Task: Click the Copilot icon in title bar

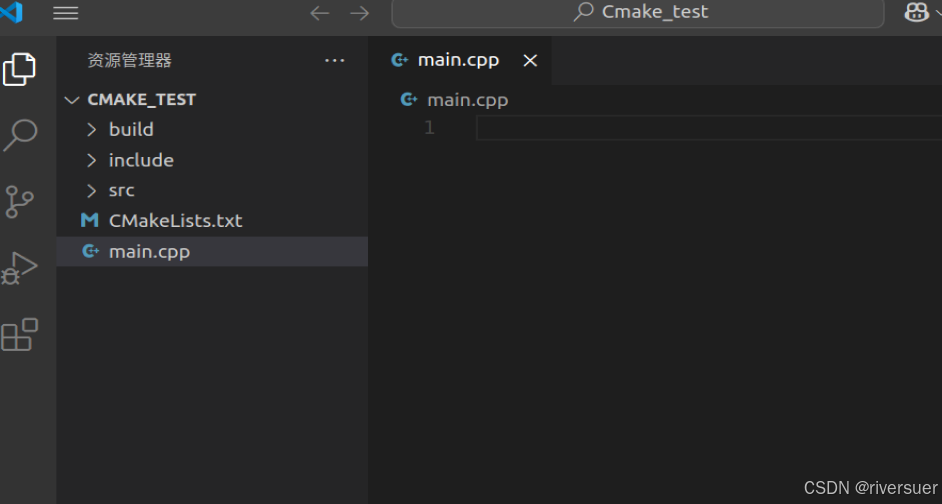Action: [x=916, y=12]
